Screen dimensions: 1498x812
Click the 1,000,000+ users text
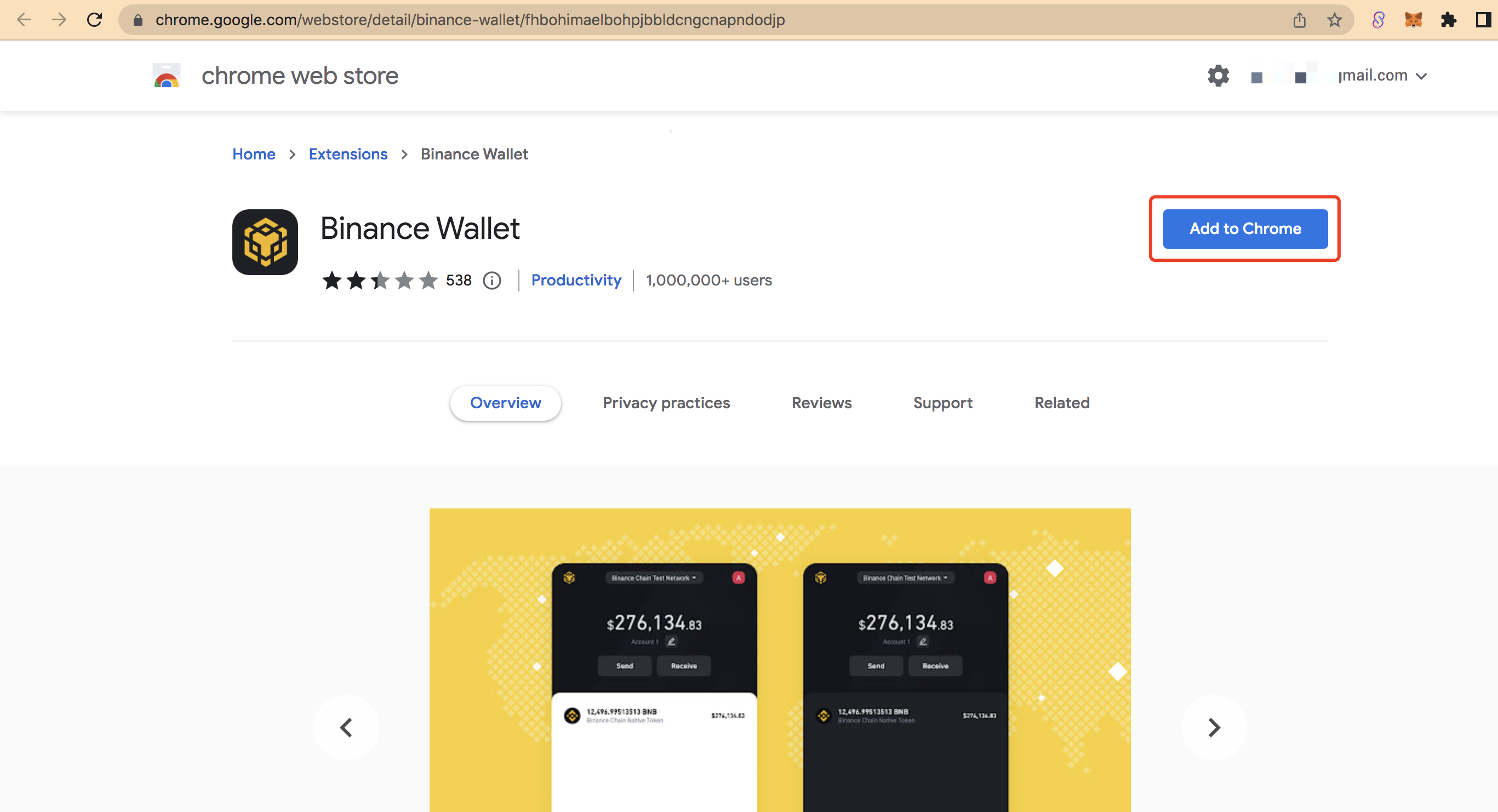tap(709, 281)
